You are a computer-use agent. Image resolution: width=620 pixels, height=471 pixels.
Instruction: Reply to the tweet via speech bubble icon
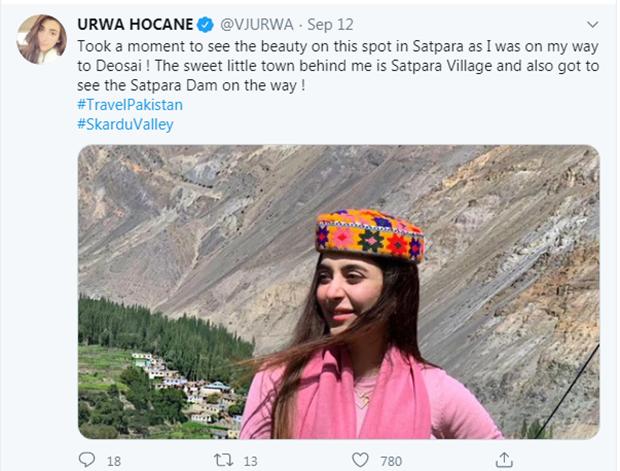coord(87,460)
